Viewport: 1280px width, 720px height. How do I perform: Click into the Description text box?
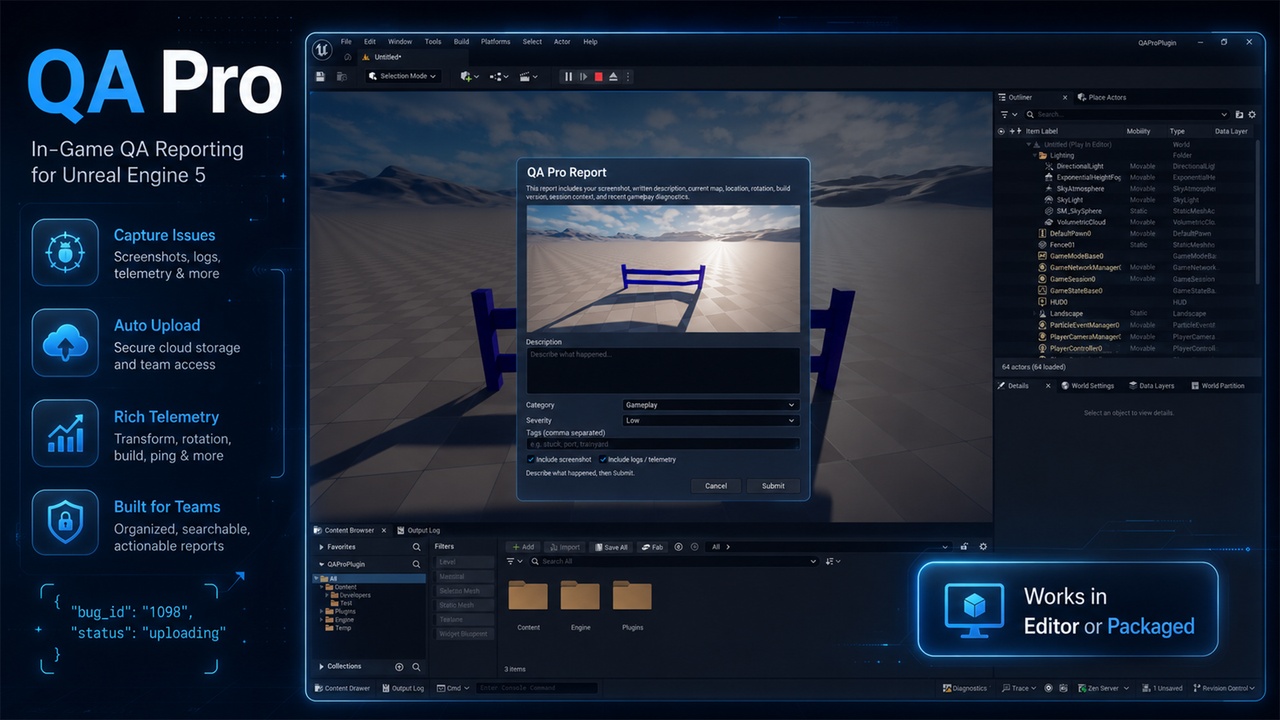click(663, 371)
